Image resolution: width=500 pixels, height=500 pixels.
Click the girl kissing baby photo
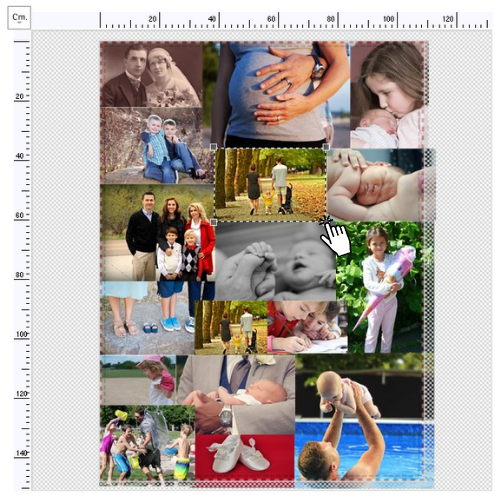(x=387, y=95)
